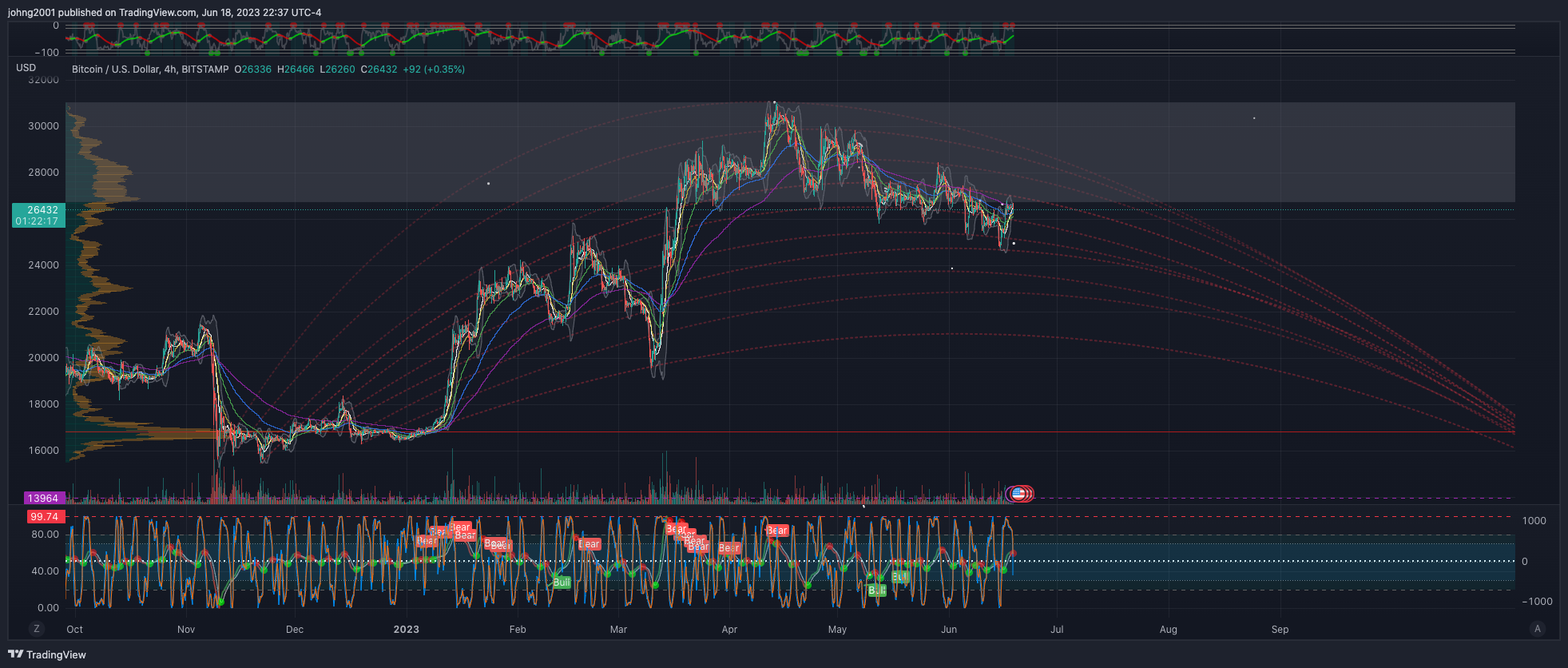The width and height of the screenshot is (1568, 668).
Task: Click the Aug label on time axis
Action: [x=1169, y=630]
